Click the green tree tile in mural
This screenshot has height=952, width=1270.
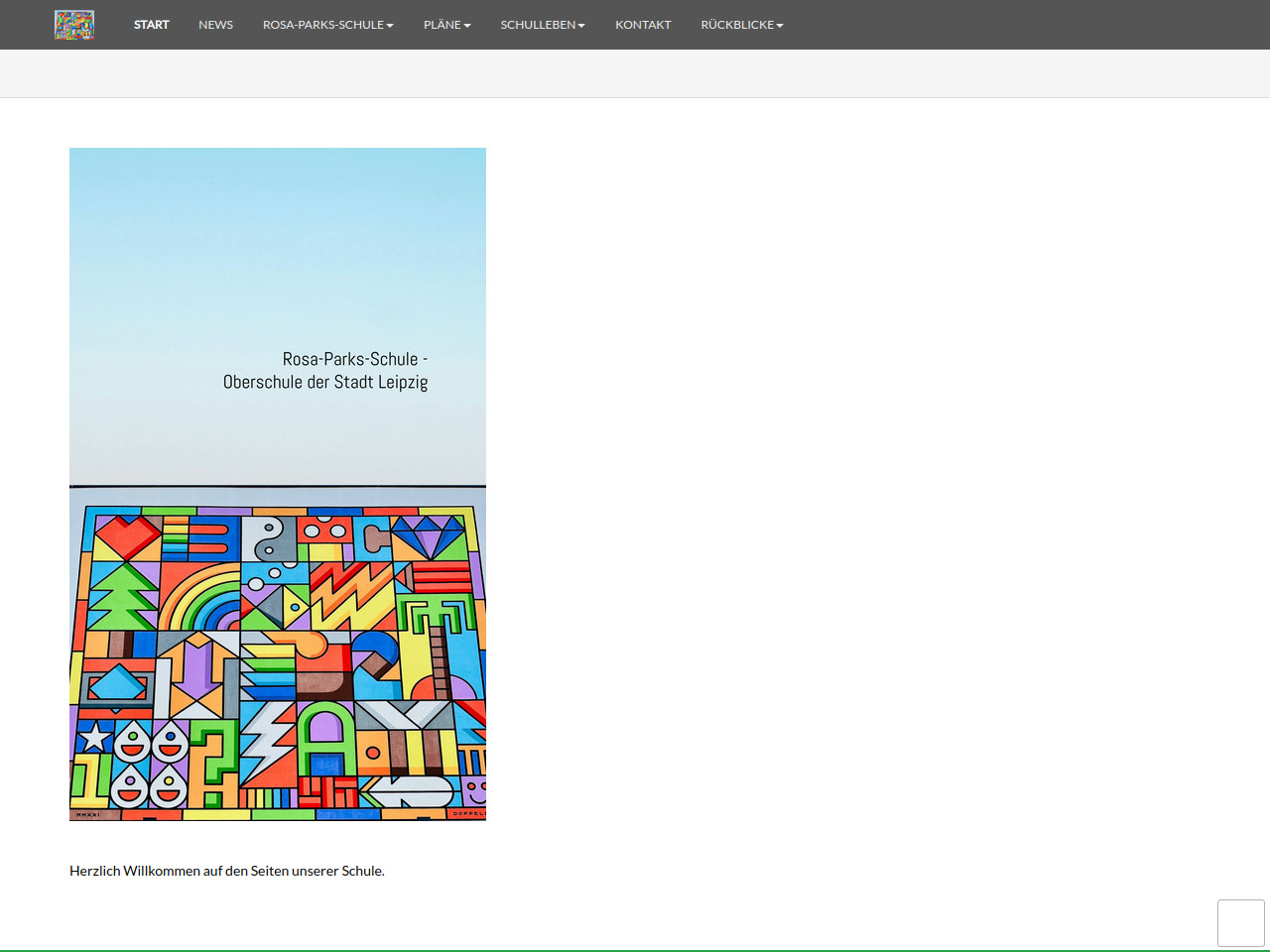click(x=122, y=596)
